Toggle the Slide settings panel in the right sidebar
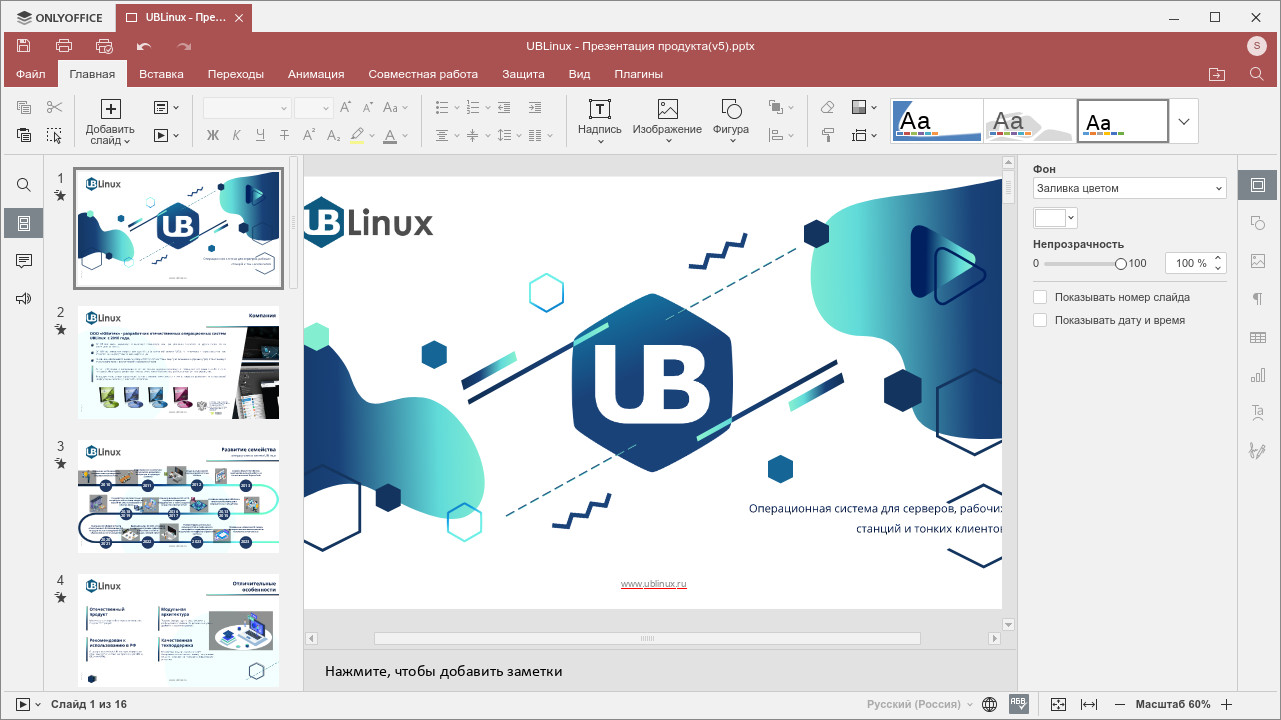1281x720 pixels. pos(1258,185)
